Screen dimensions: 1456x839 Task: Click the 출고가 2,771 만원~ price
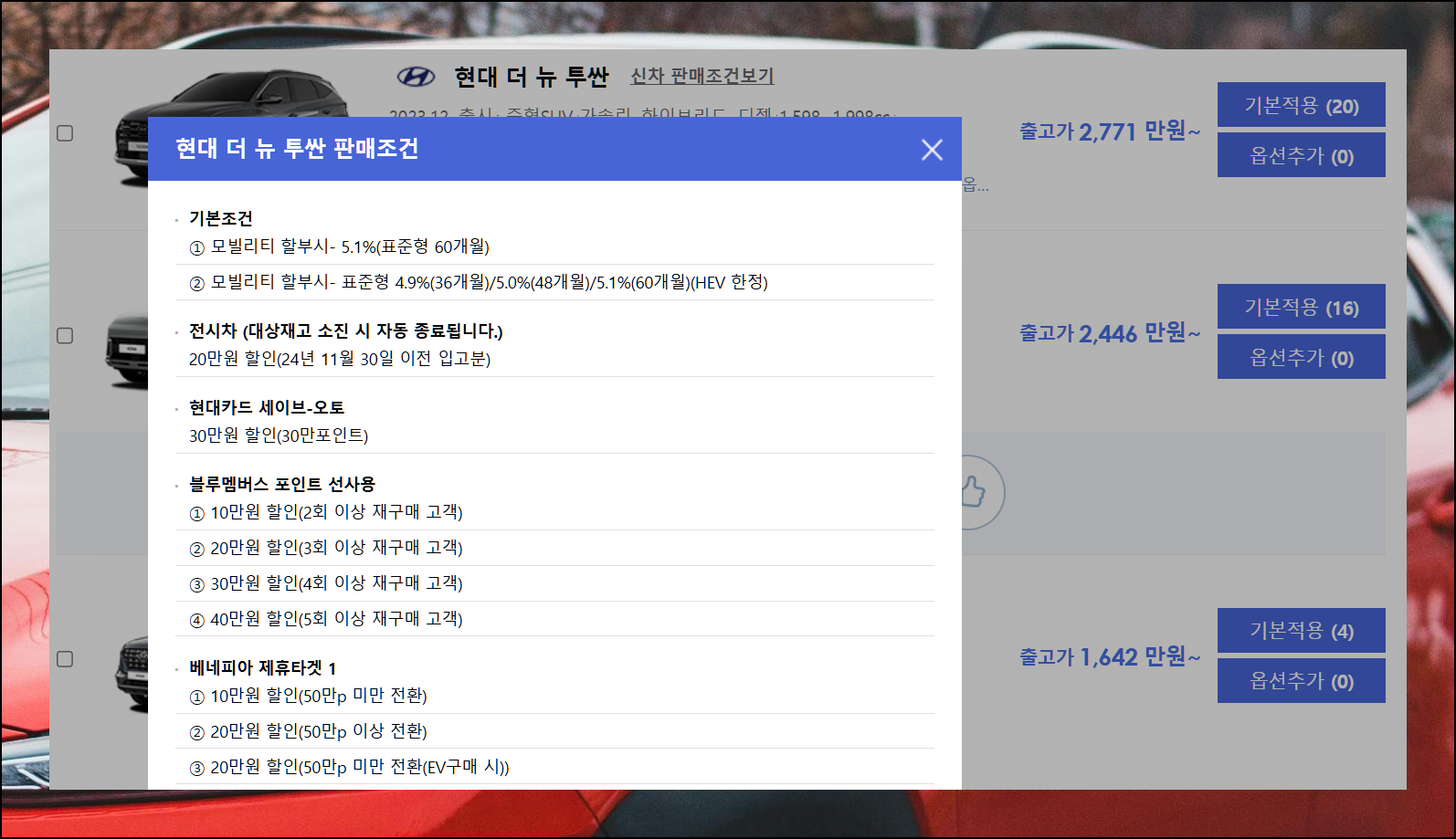coord(1110,131)
